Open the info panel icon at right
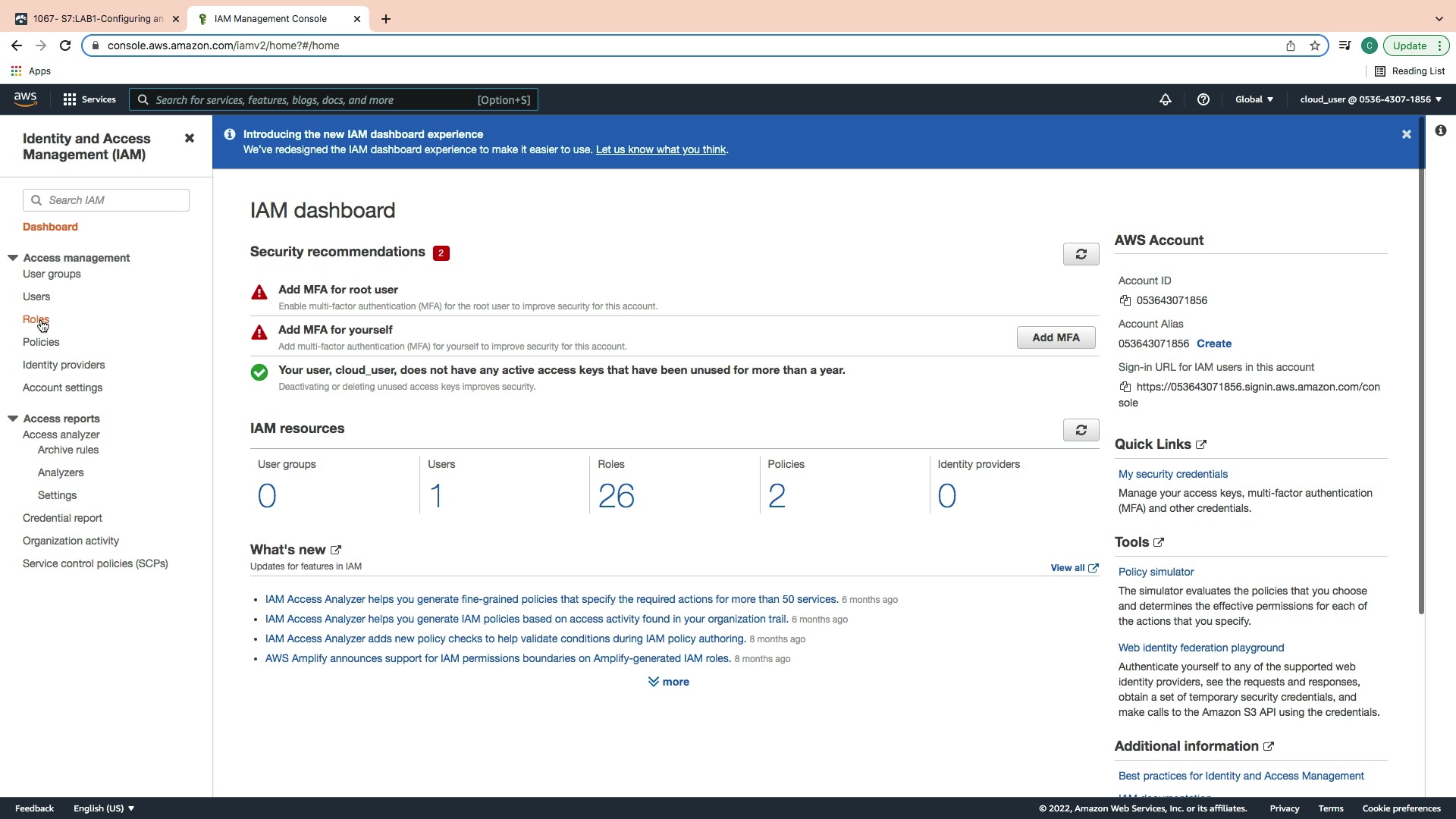 tap(1441, 130)
